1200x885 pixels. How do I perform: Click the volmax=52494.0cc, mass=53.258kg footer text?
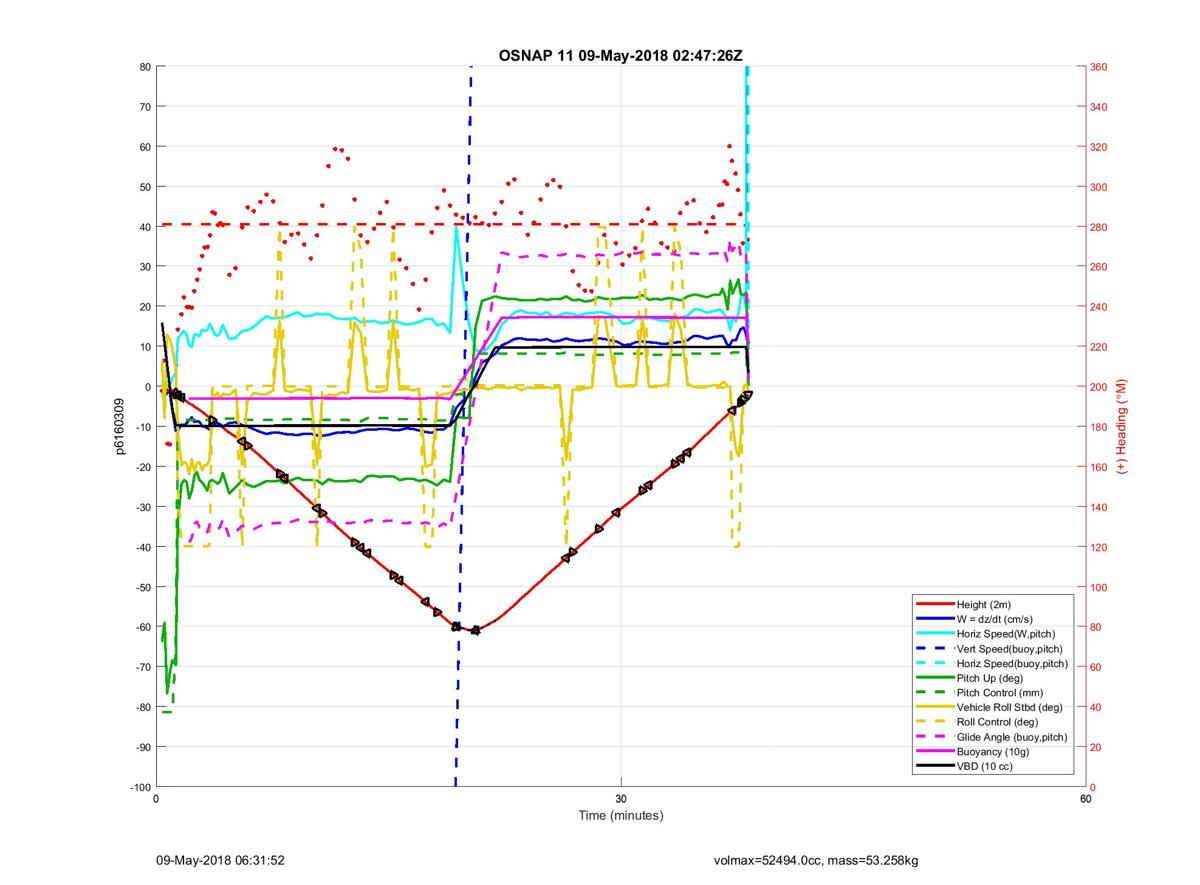coord(816,860)
